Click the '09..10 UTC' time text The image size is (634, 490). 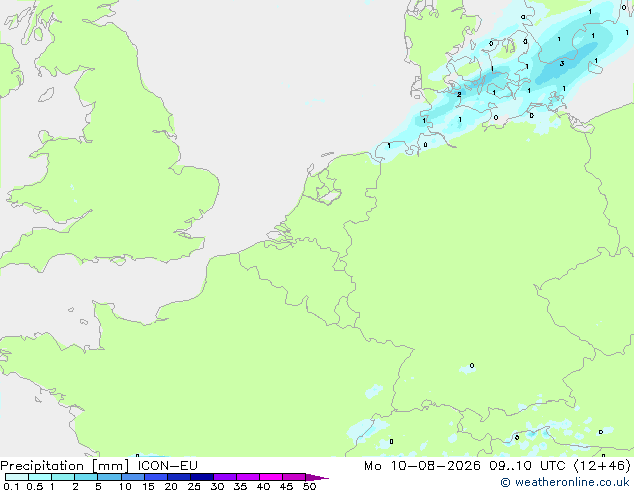[x=527, y=466]
